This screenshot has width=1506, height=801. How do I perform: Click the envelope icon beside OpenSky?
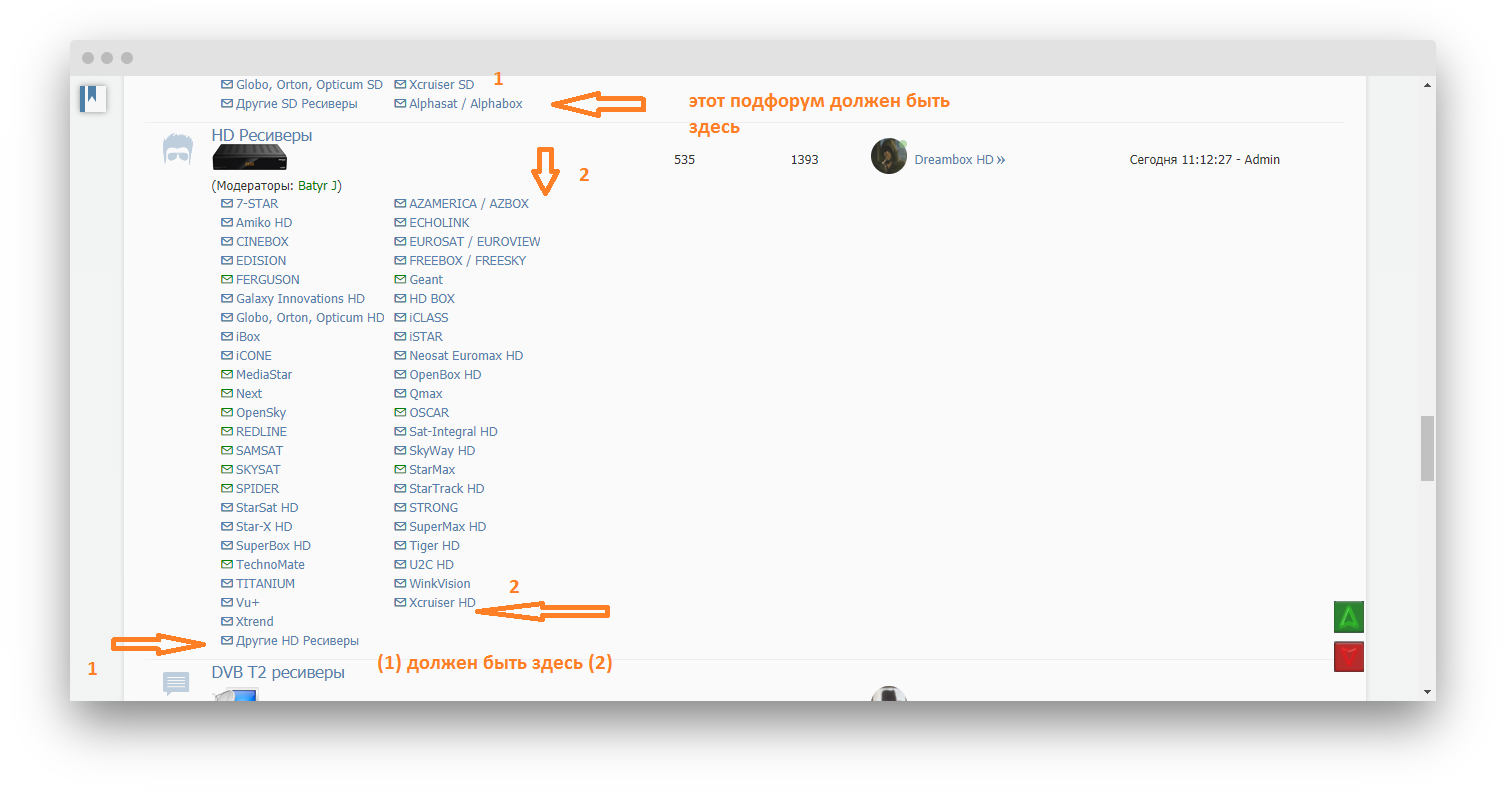(227, 413)
